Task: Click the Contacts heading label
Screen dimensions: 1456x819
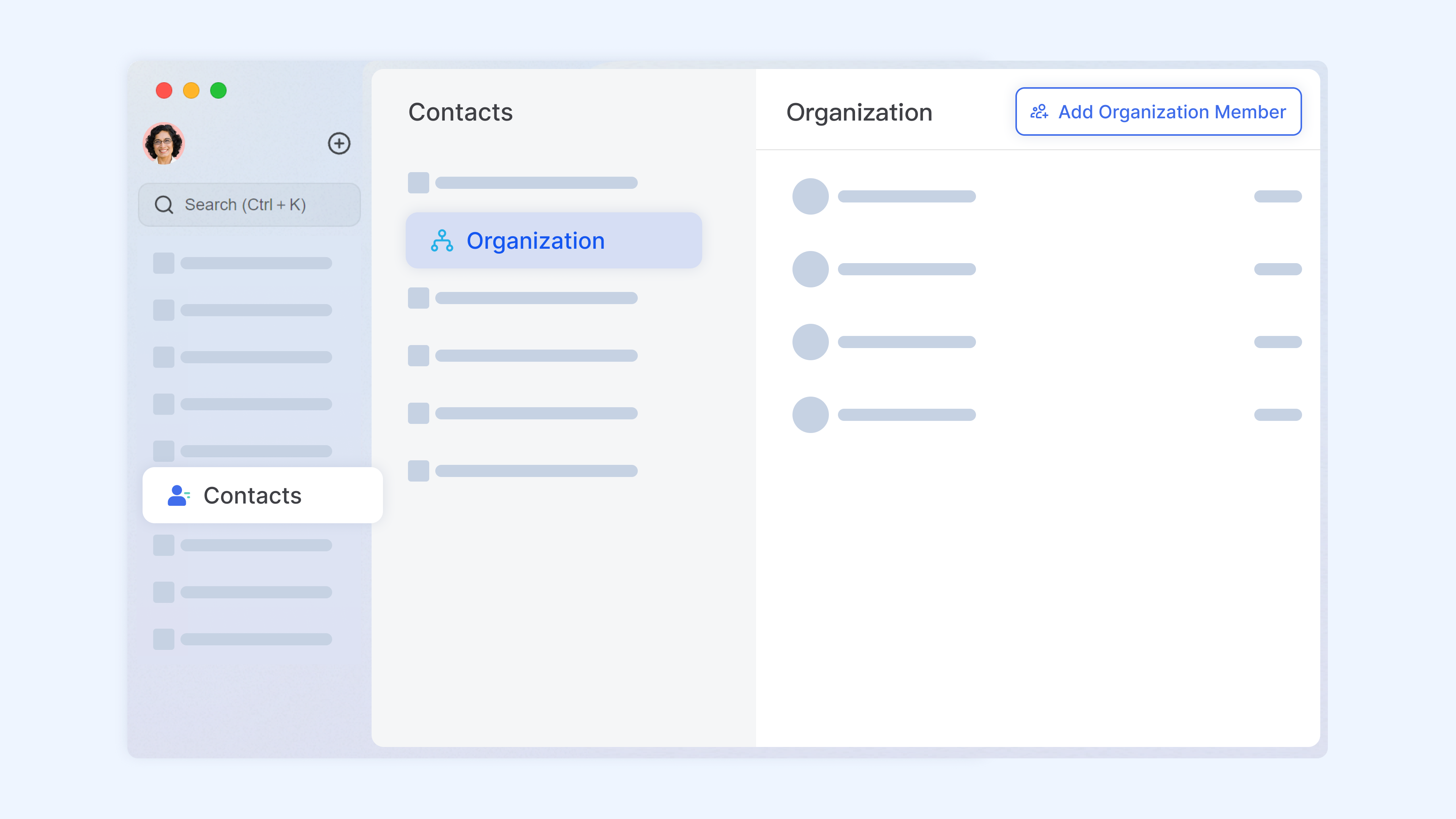Action: click(x=461, y=112)
